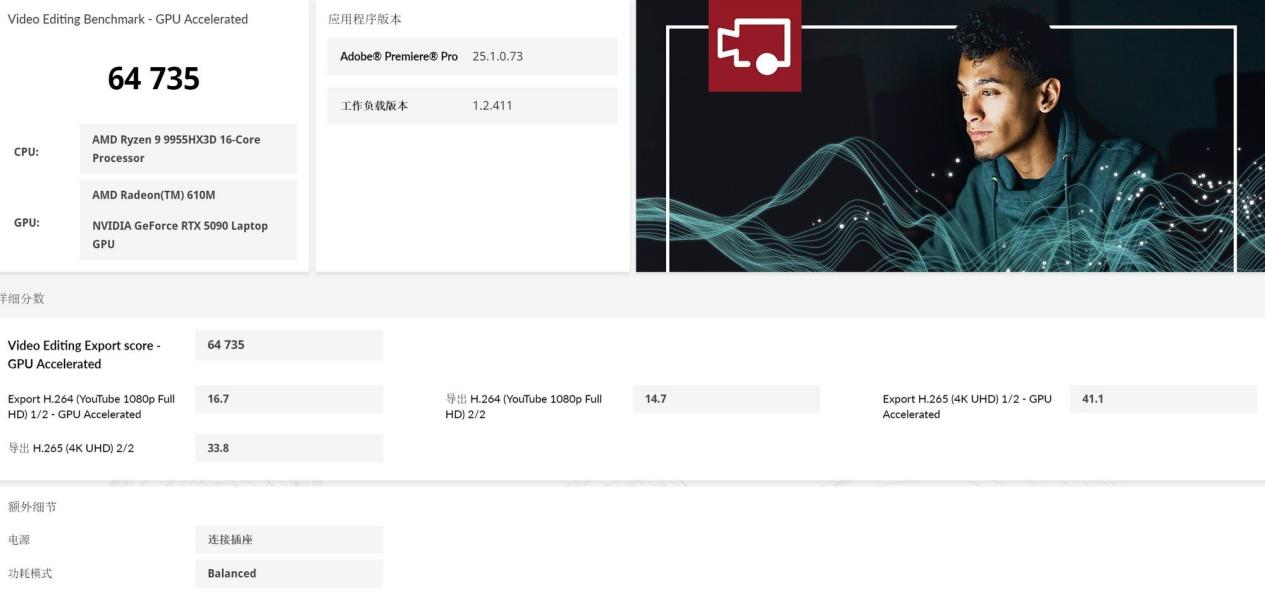Screen dimensions: 1265x602
Task: Click the AMD Ryzen 9 9955HX3D processor field
Action: (x=188, y=149)
